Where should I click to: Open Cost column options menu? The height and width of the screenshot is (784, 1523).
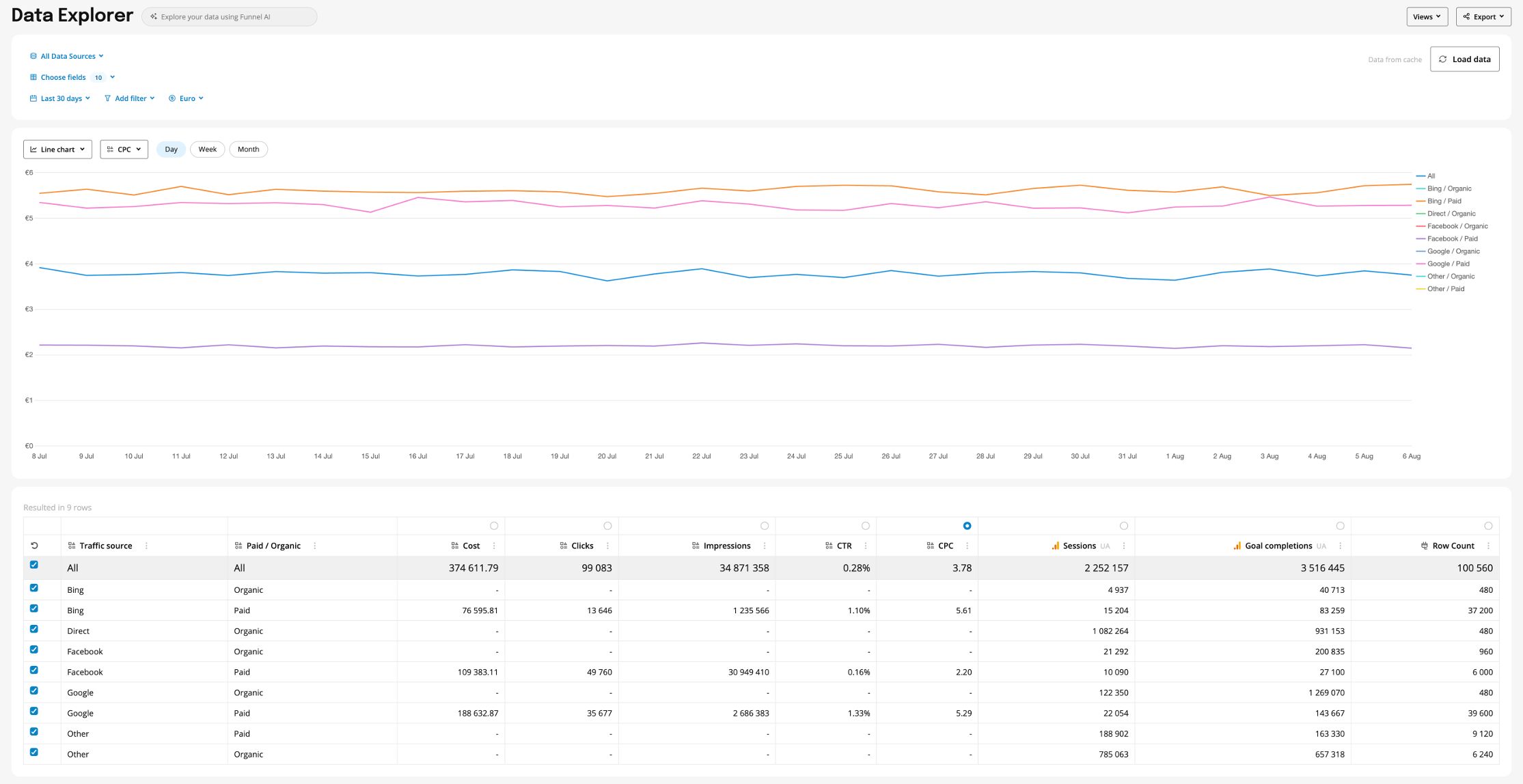pos(494,546)
